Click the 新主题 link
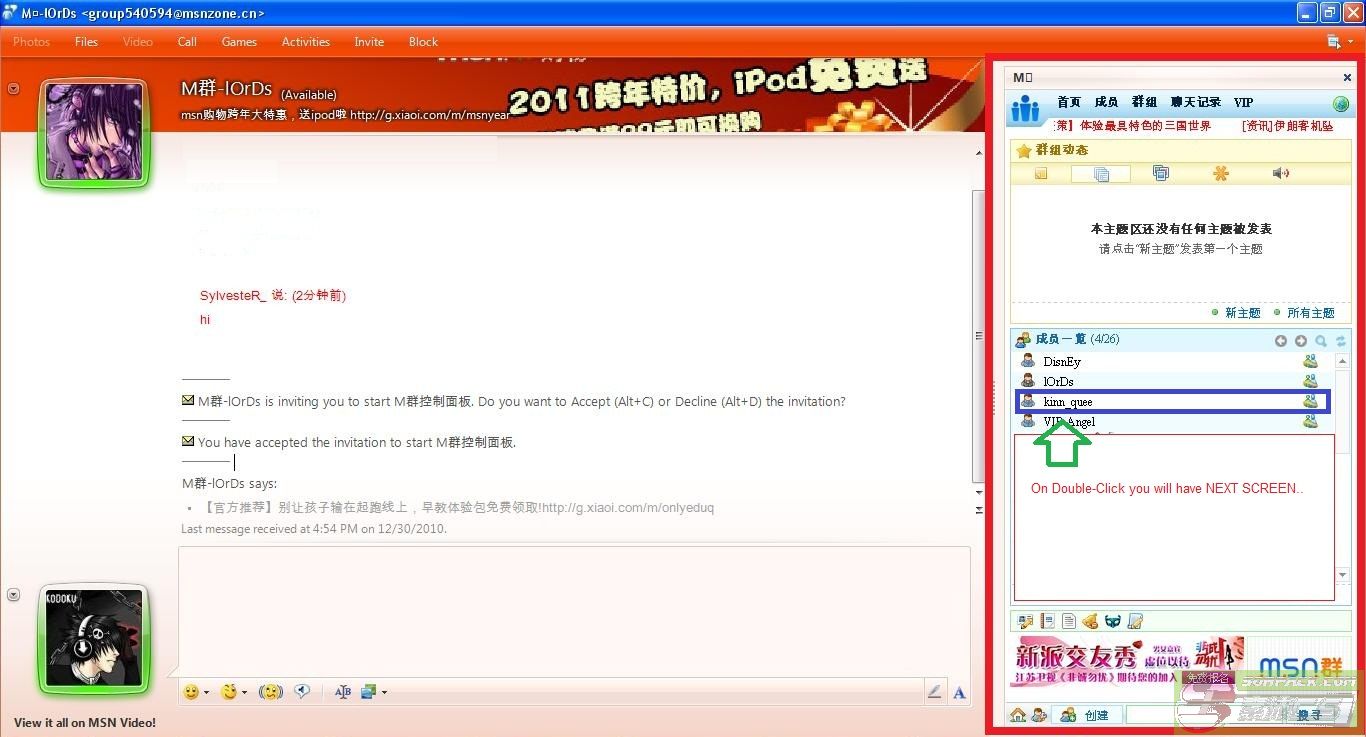This screenshot has width=1366, height=737. [x=1242, y=313]
